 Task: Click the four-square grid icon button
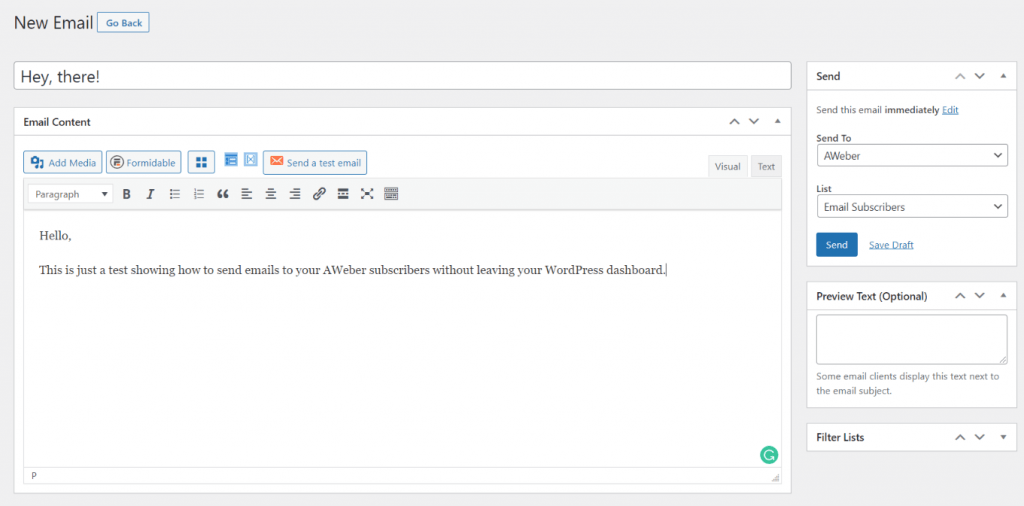(201, 163)
